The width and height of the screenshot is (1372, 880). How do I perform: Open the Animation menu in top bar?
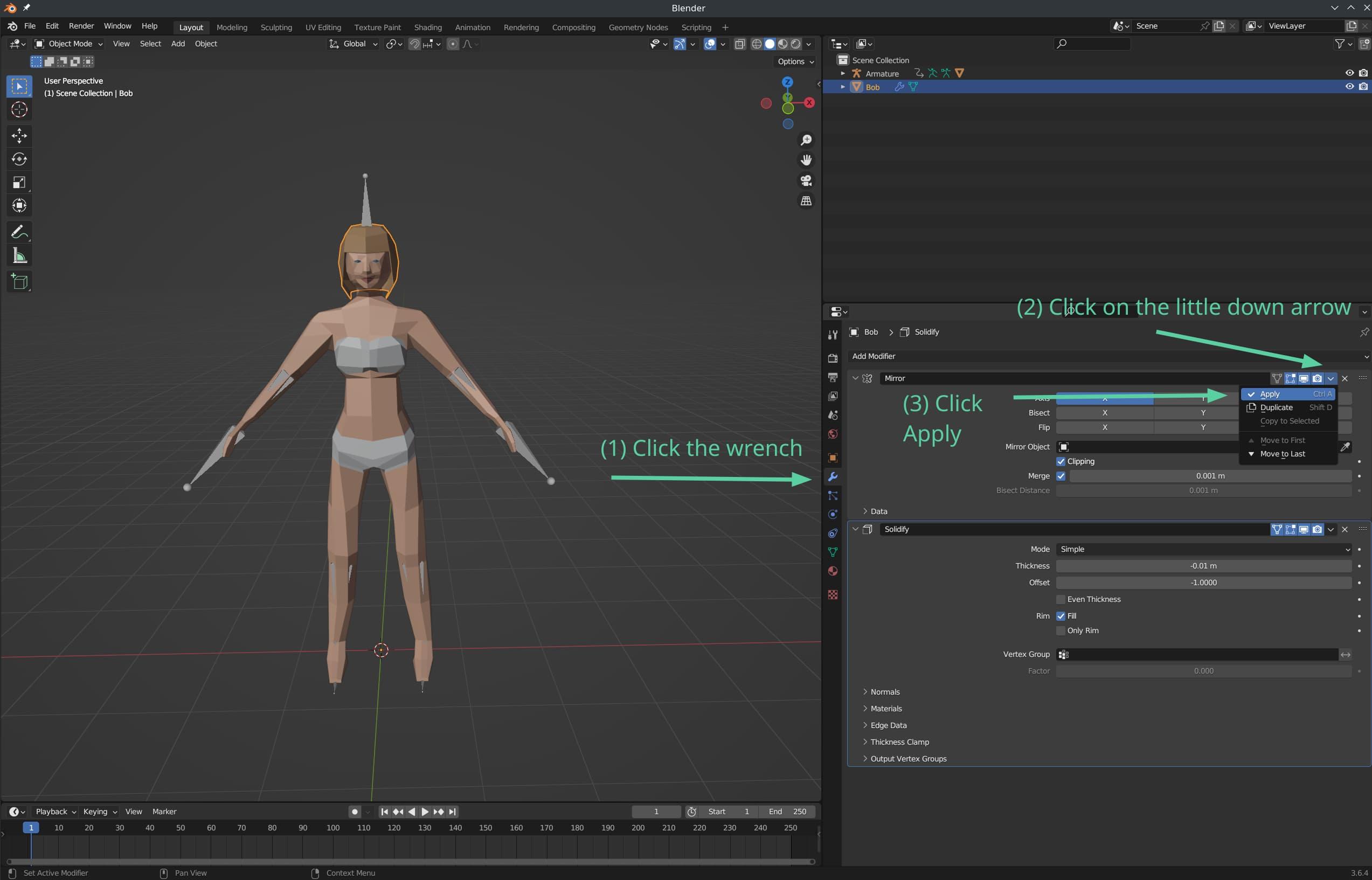point(471,27)
